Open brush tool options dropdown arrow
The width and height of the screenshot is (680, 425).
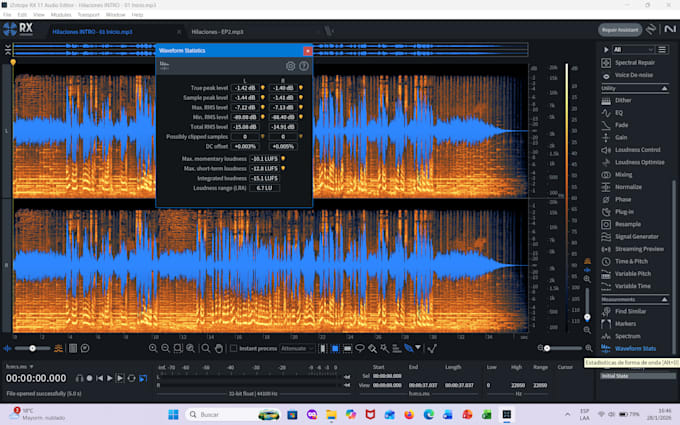(418, 347)
